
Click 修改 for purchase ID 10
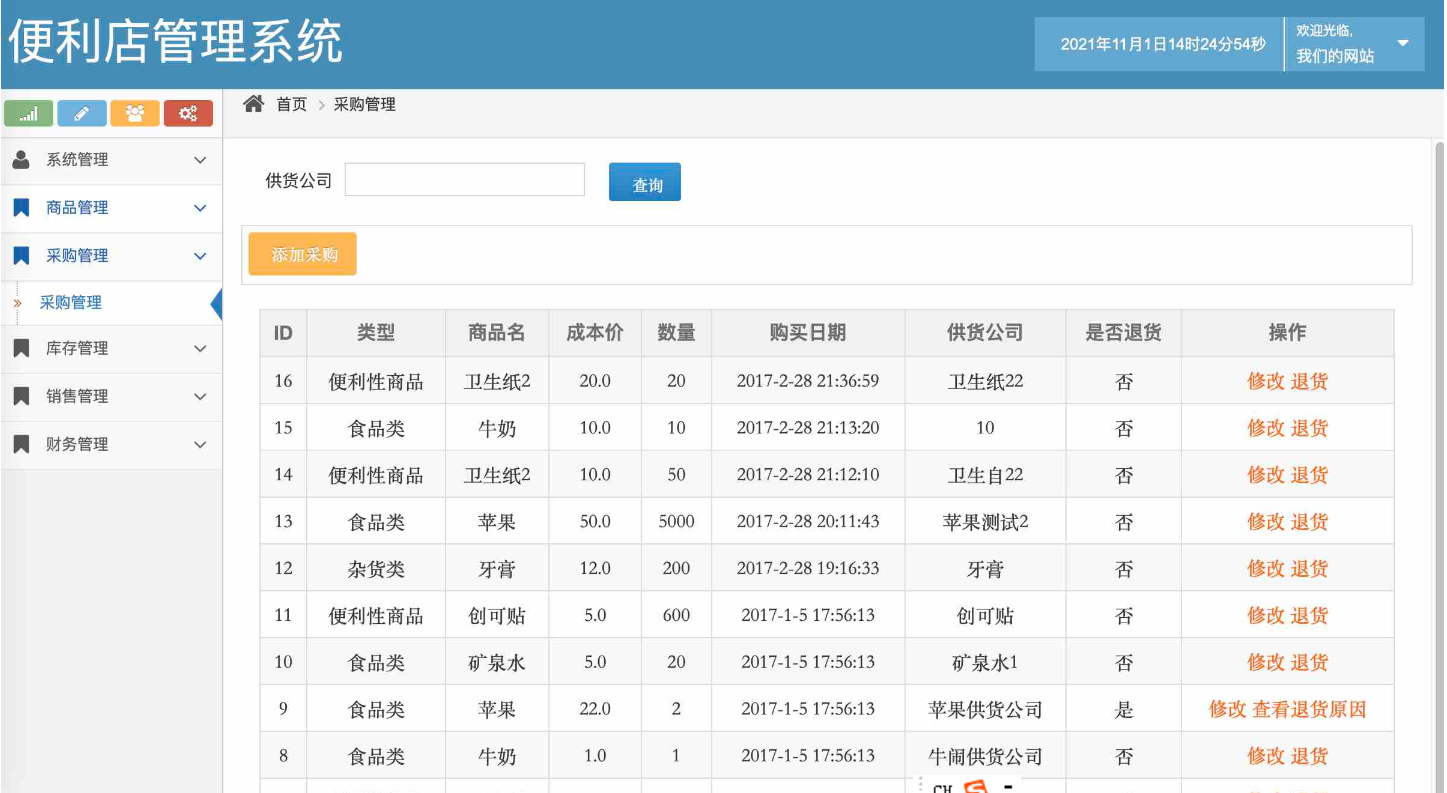tap(1265, 662)
